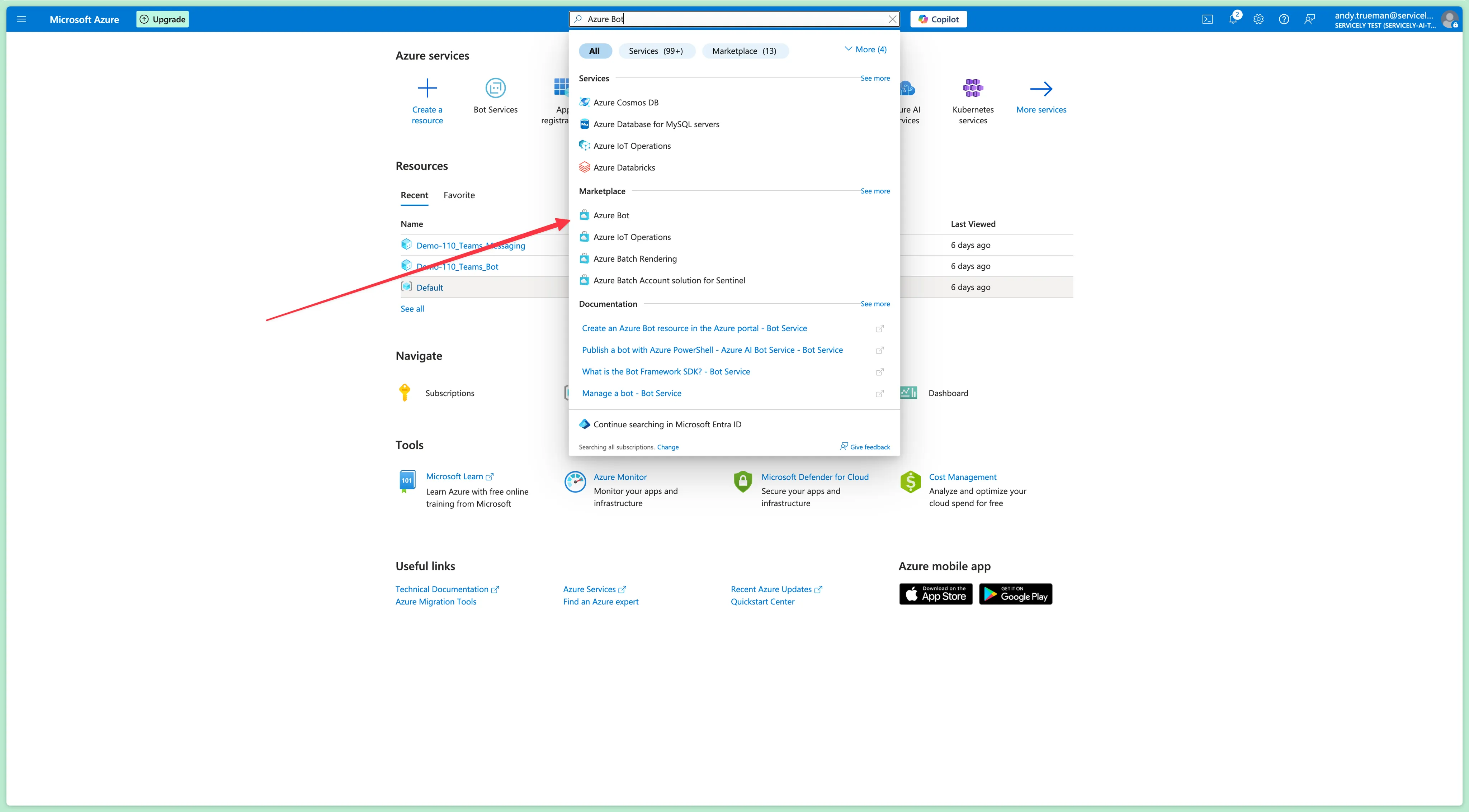Open 'What is the Bot Framework SDK?' link

click(666, 372)
